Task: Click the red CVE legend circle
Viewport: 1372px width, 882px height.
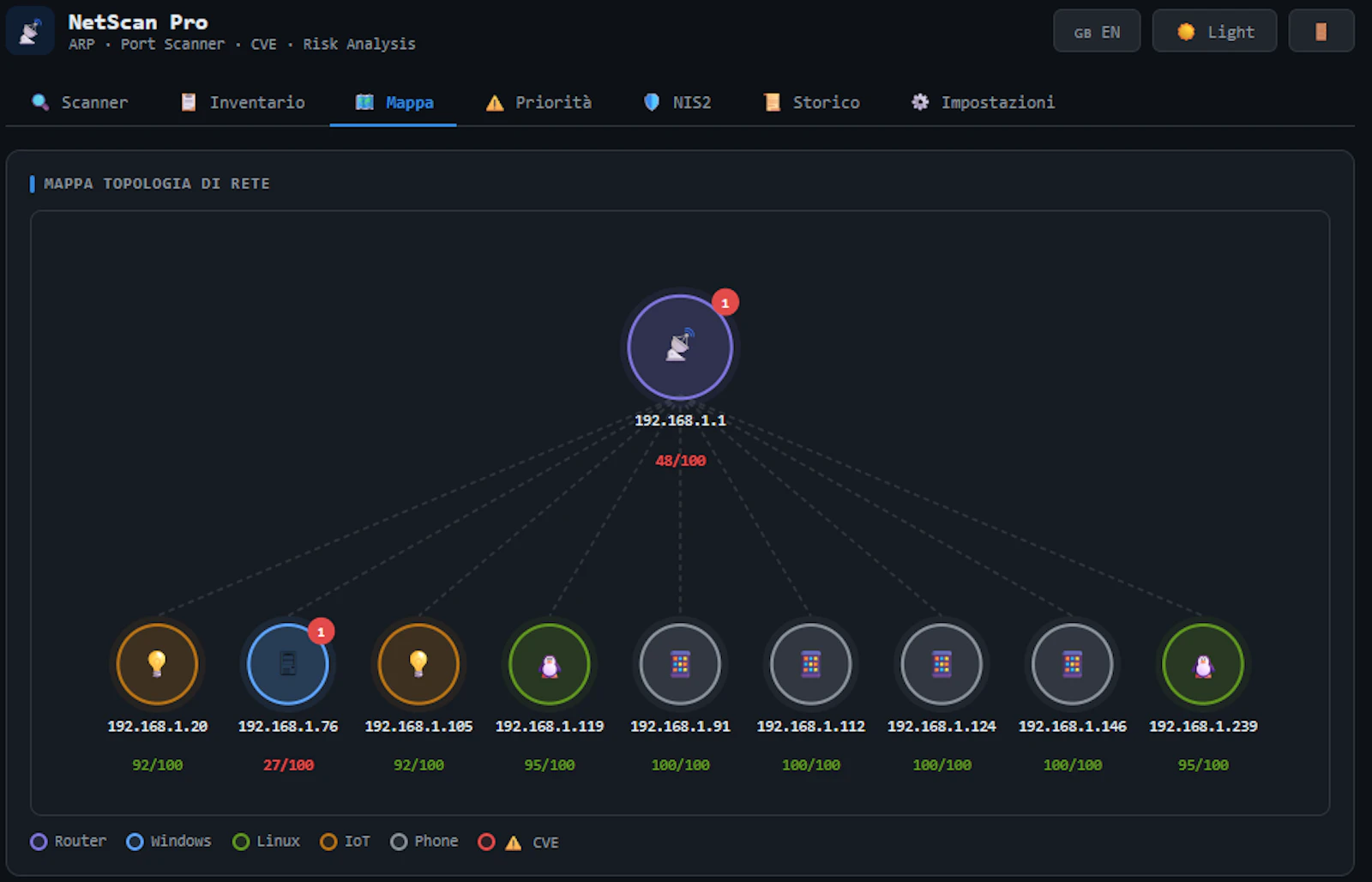Action: [486, 842]
